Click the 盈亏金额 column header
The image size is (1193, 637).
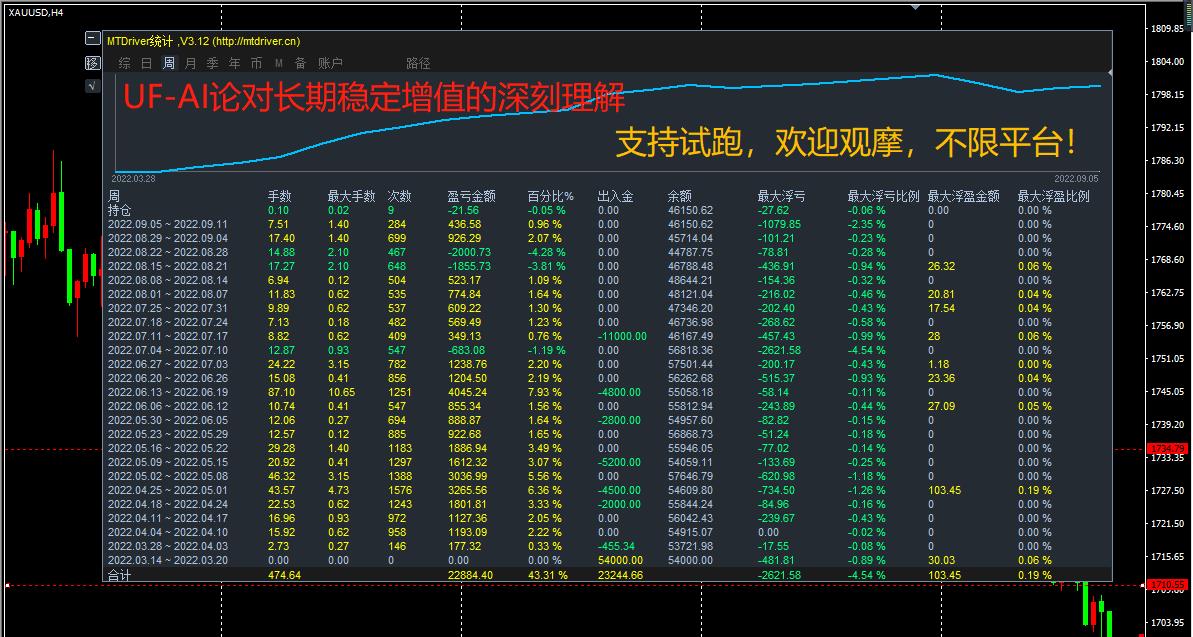point(472,196)
